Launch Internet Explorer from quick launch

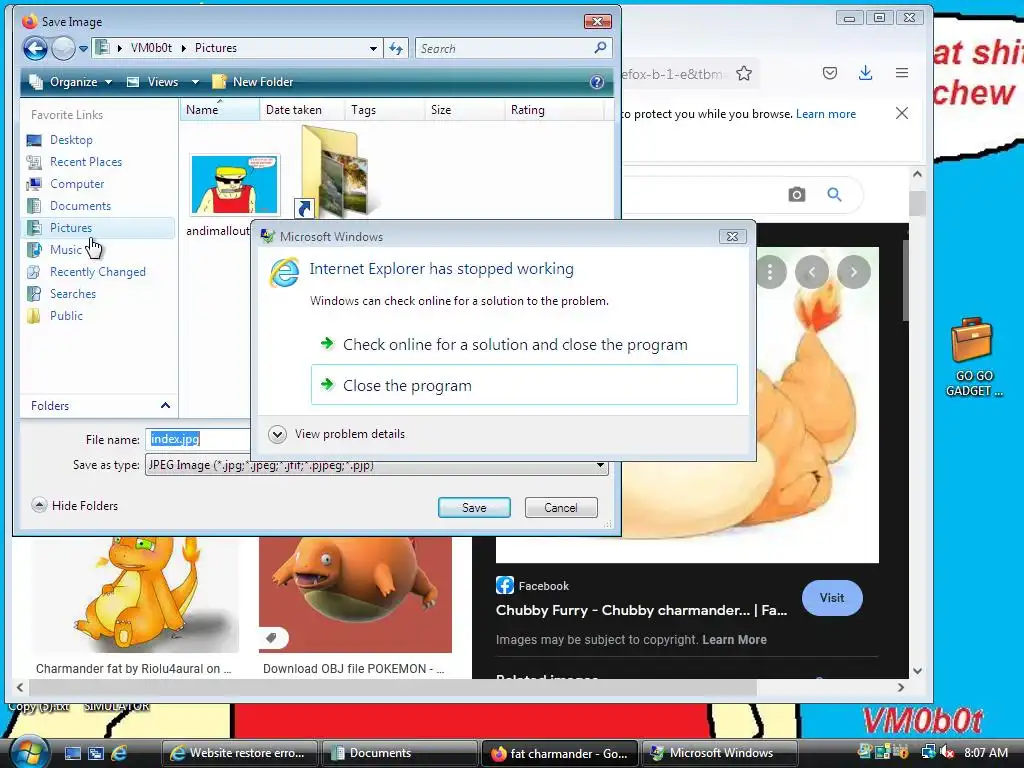pos(119,753)
